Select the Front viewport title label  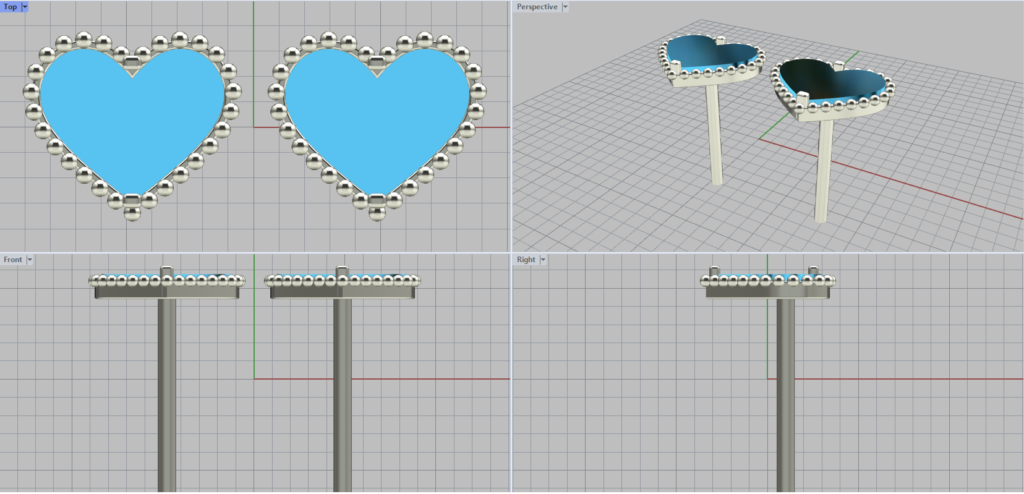[x=13, y=260]
